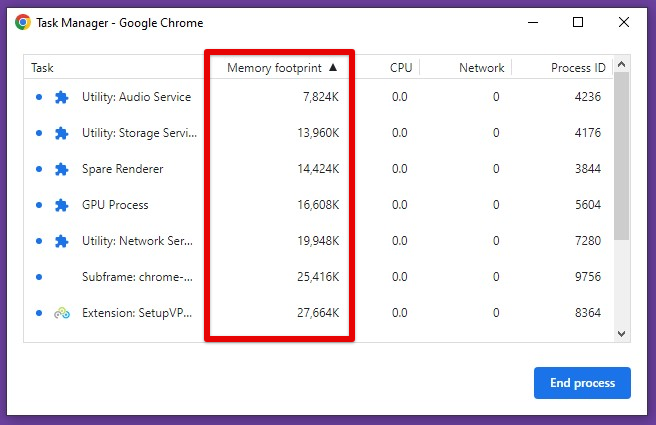Viewport: 656px width, 425px height.
Task: Click the Memory footprint sort arrow
Action: pos(333,67)
